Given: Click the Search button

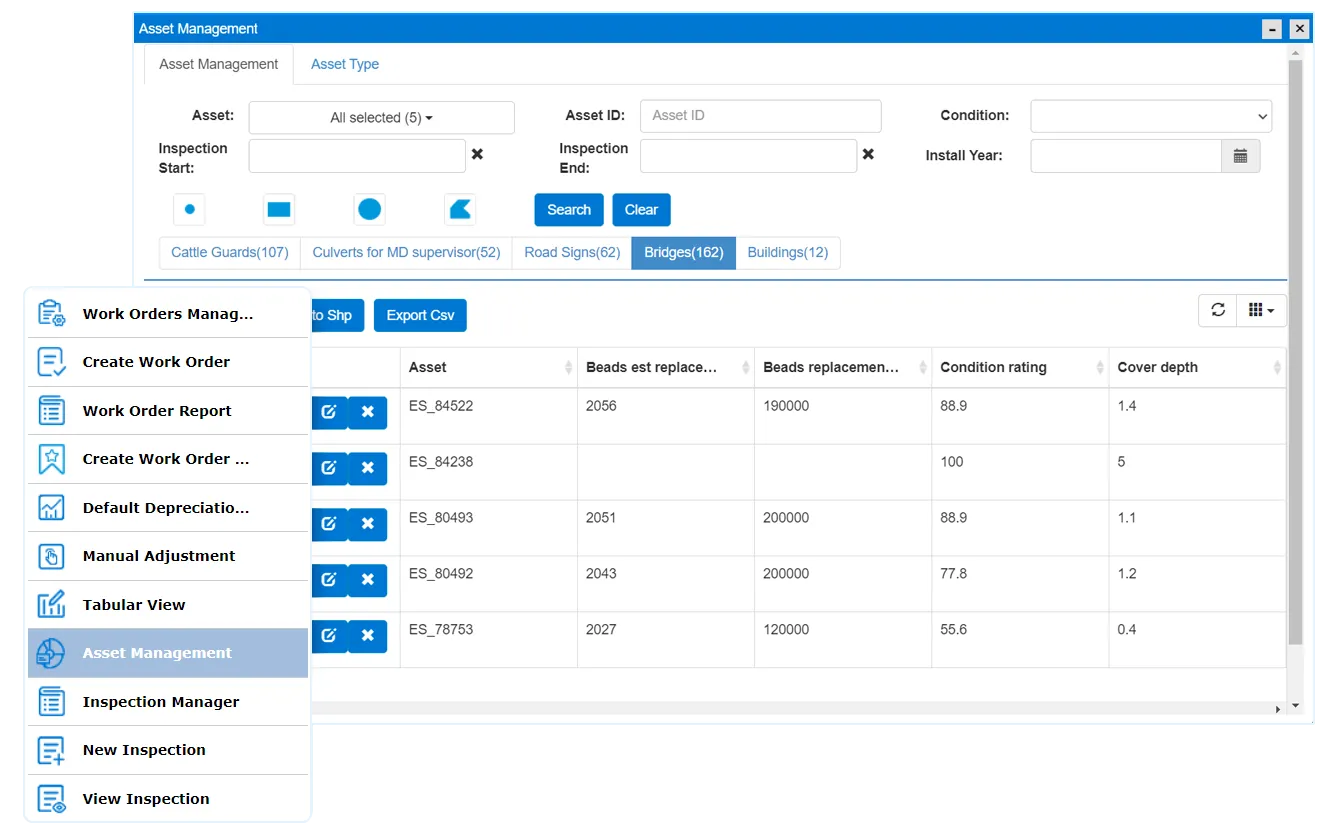Looking at the screenshot, I should tap(569, 210).
